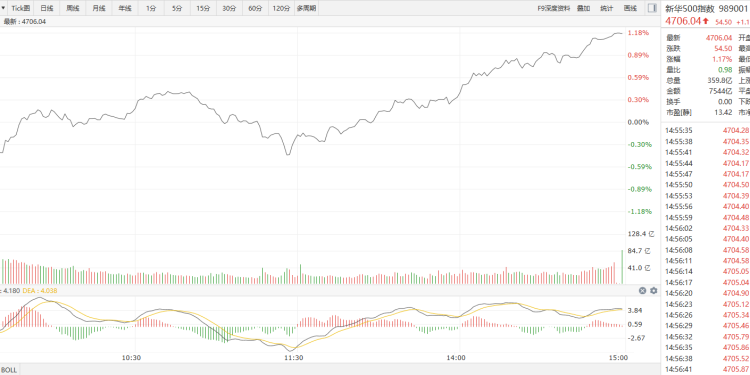Viewport: 750px width, 375px height.
Task: Select the BOLL indicator tab
Action: tap(9, 370)
